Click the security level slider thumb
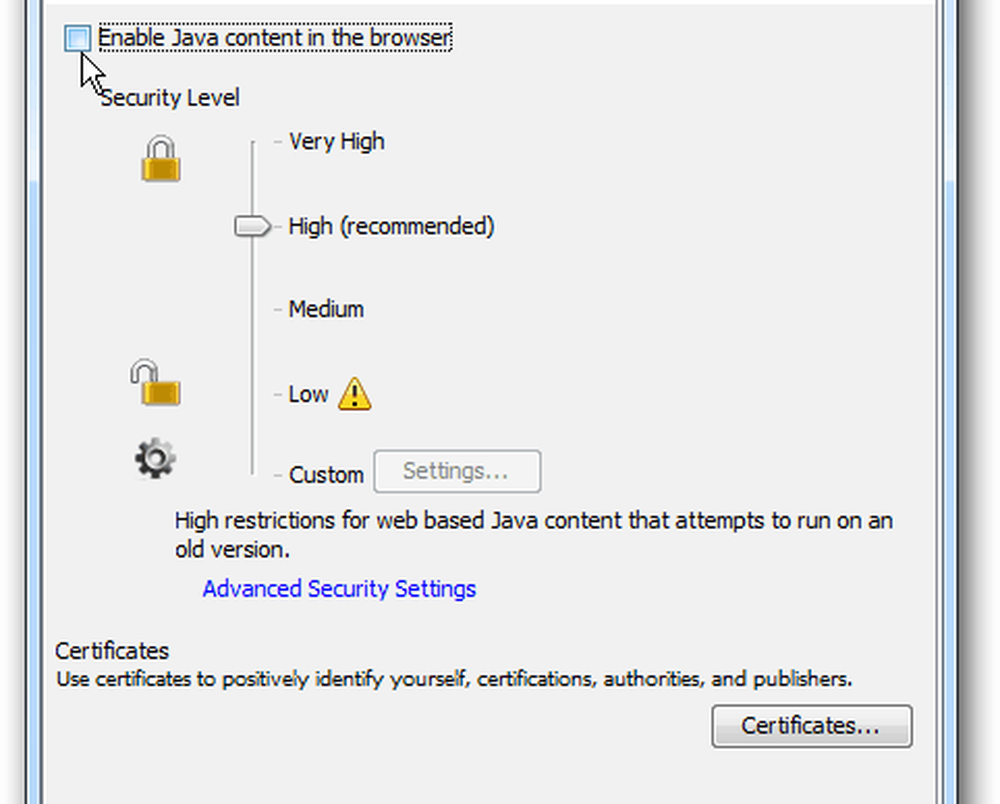The height and width of the screenshot is (804, 1000). coord(252,227)
